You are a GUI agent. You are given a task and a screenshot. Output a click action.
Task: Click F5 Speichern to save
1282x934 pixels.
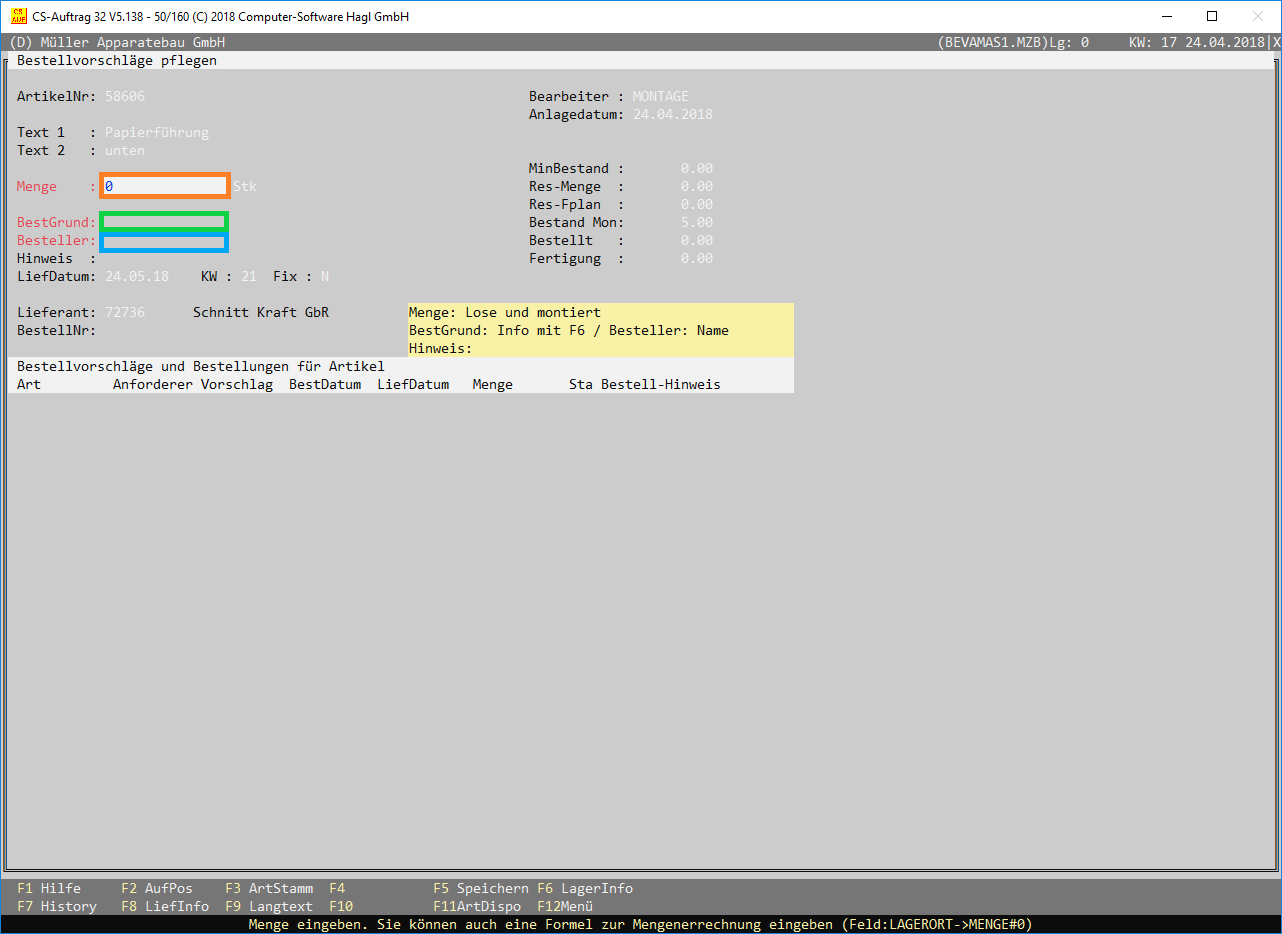pyautogui.click(x=480, y=888)
